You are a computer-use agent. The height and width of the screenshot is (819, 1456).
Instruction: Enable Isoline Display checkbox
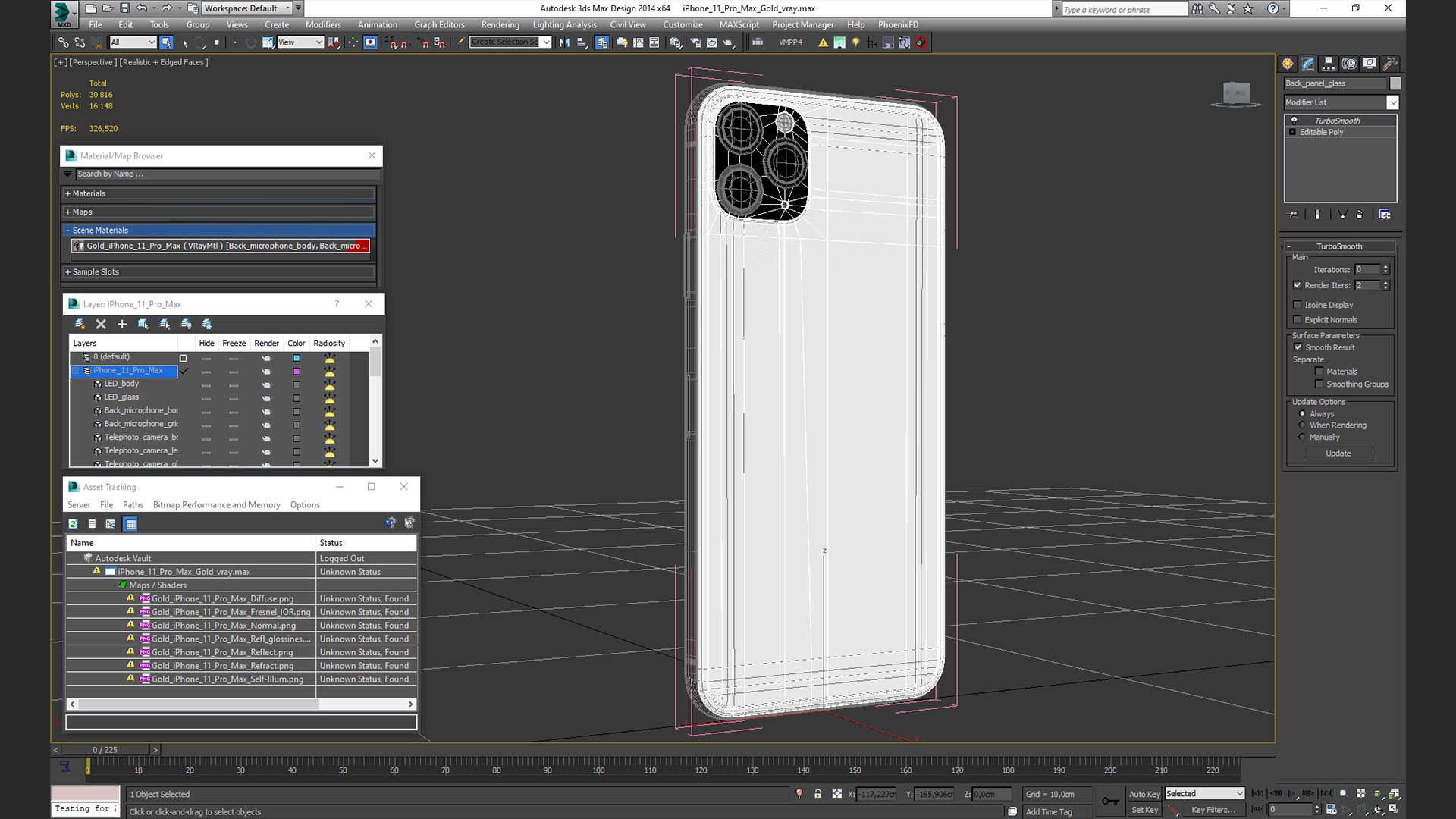pos(1298,305)
